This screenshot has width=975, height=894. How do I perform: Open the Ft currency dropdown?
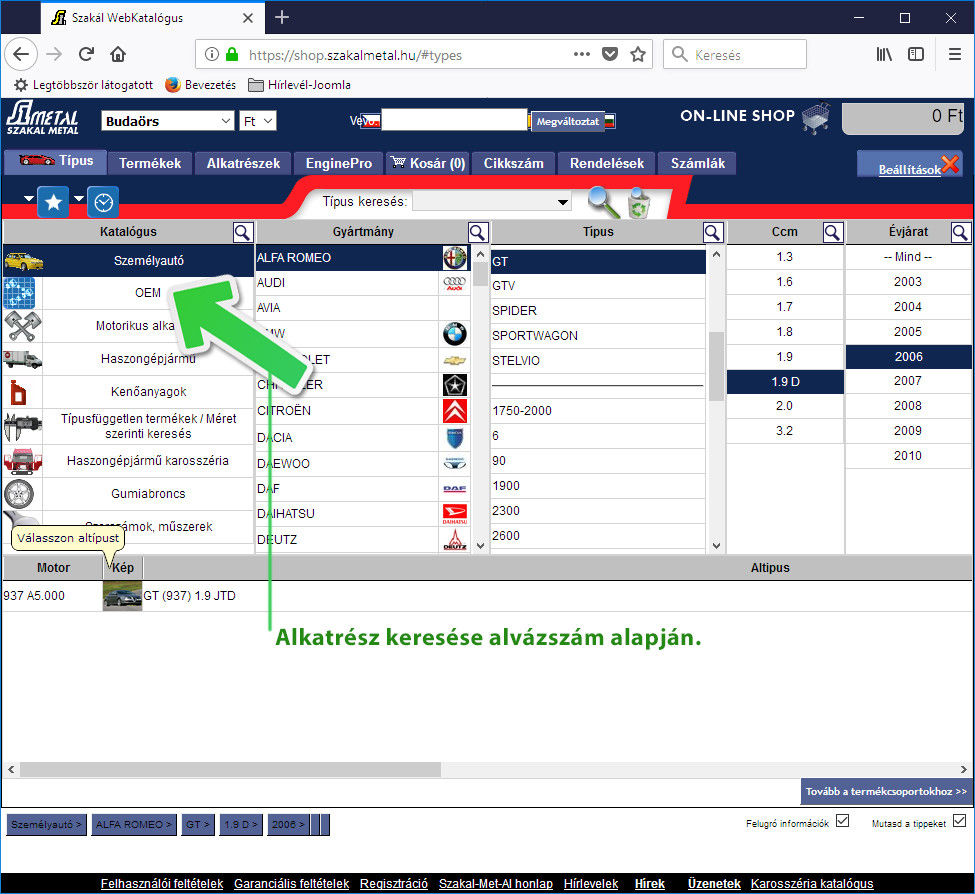point(258,121)
